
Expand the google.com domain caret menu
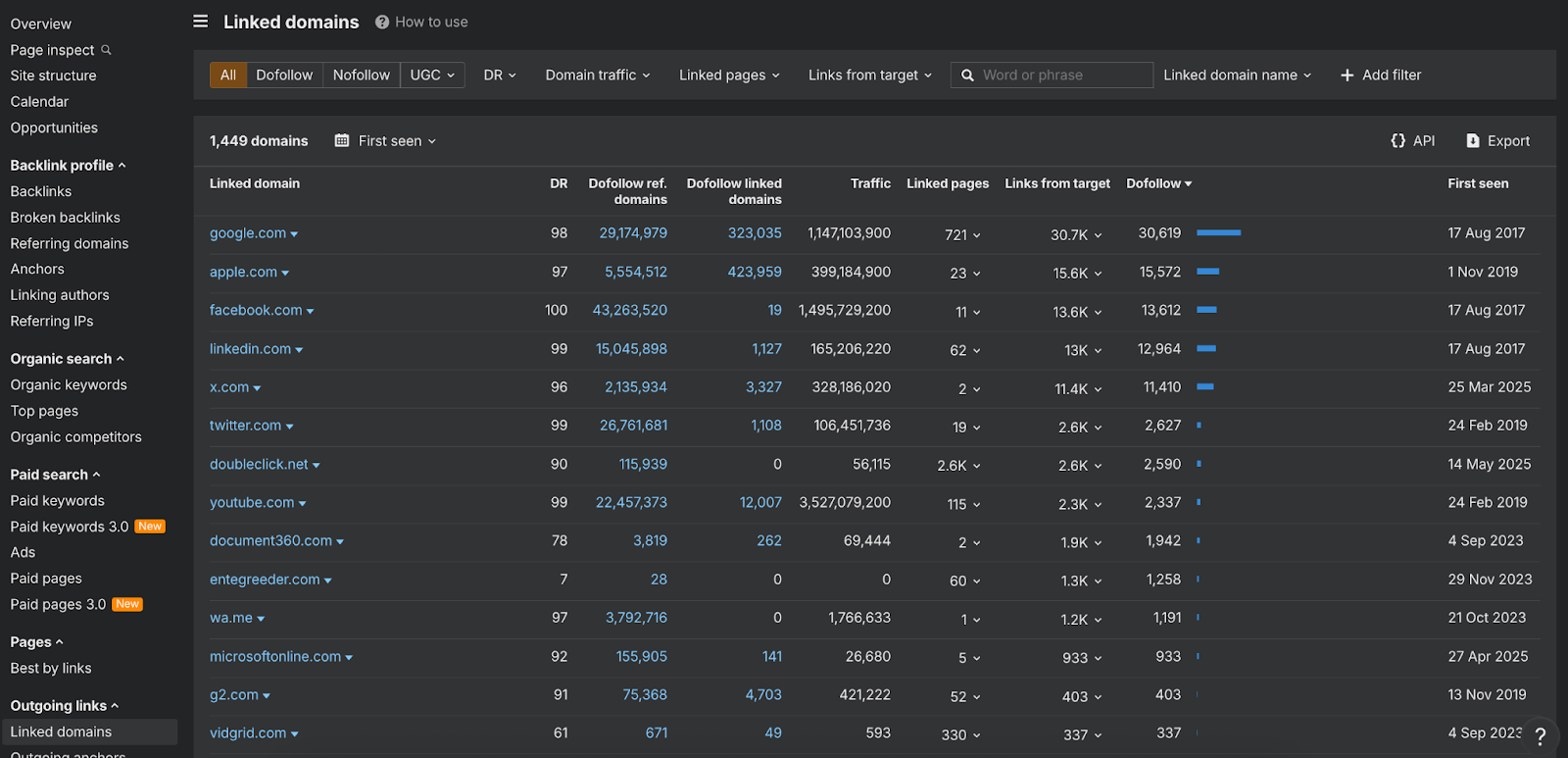pyautogui.click(x=294, y=234)
